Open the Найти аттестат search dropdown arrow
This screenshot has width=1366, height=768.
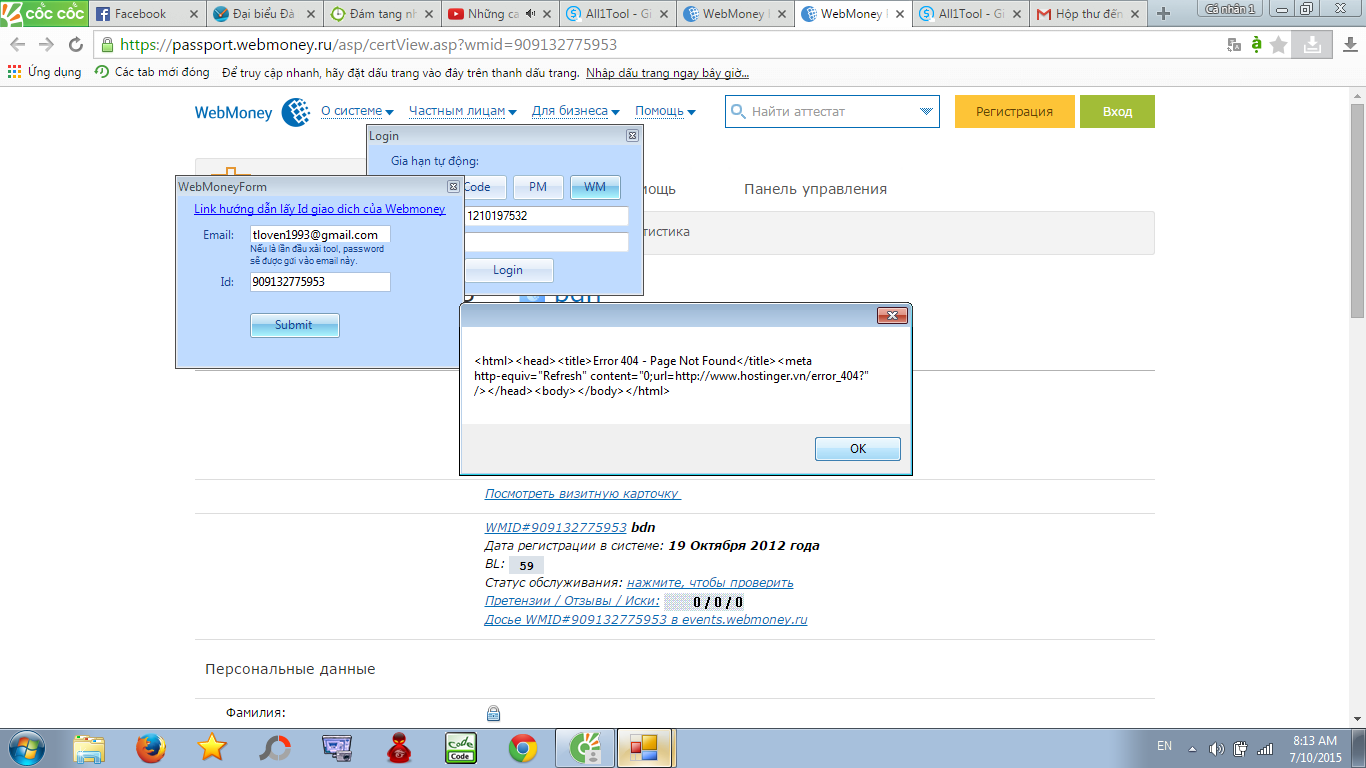click(x=926, y=112)
